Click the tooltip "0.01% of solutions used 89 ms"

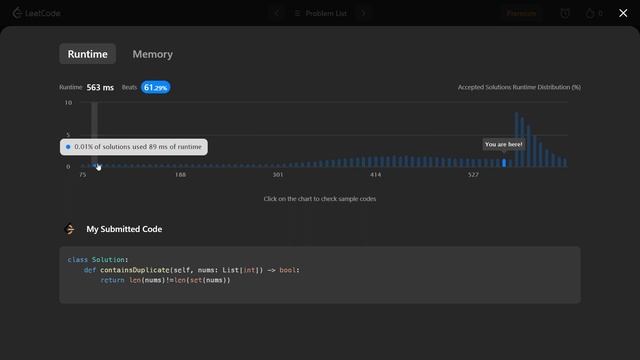[x=134, y=147]
